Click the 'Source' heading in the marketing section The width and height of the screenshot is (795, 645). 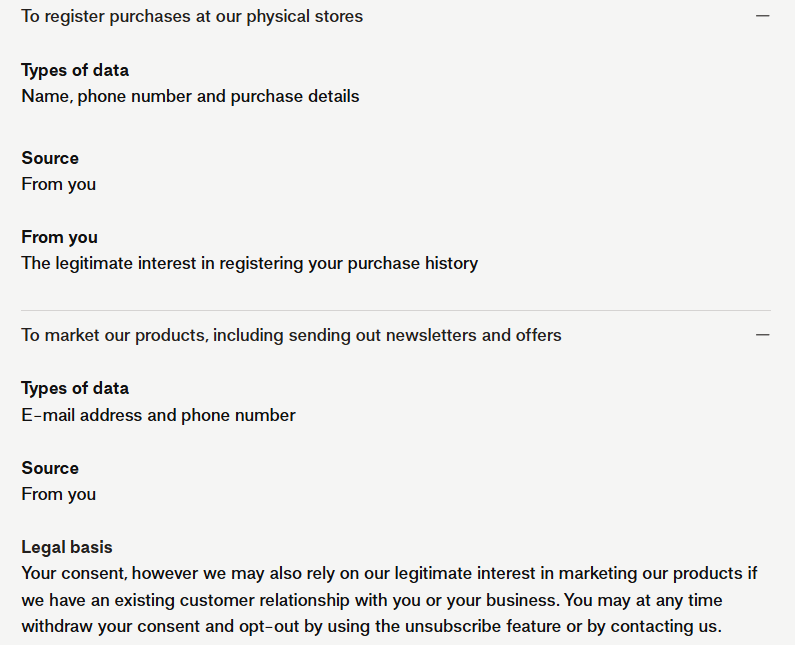(50, 468)
